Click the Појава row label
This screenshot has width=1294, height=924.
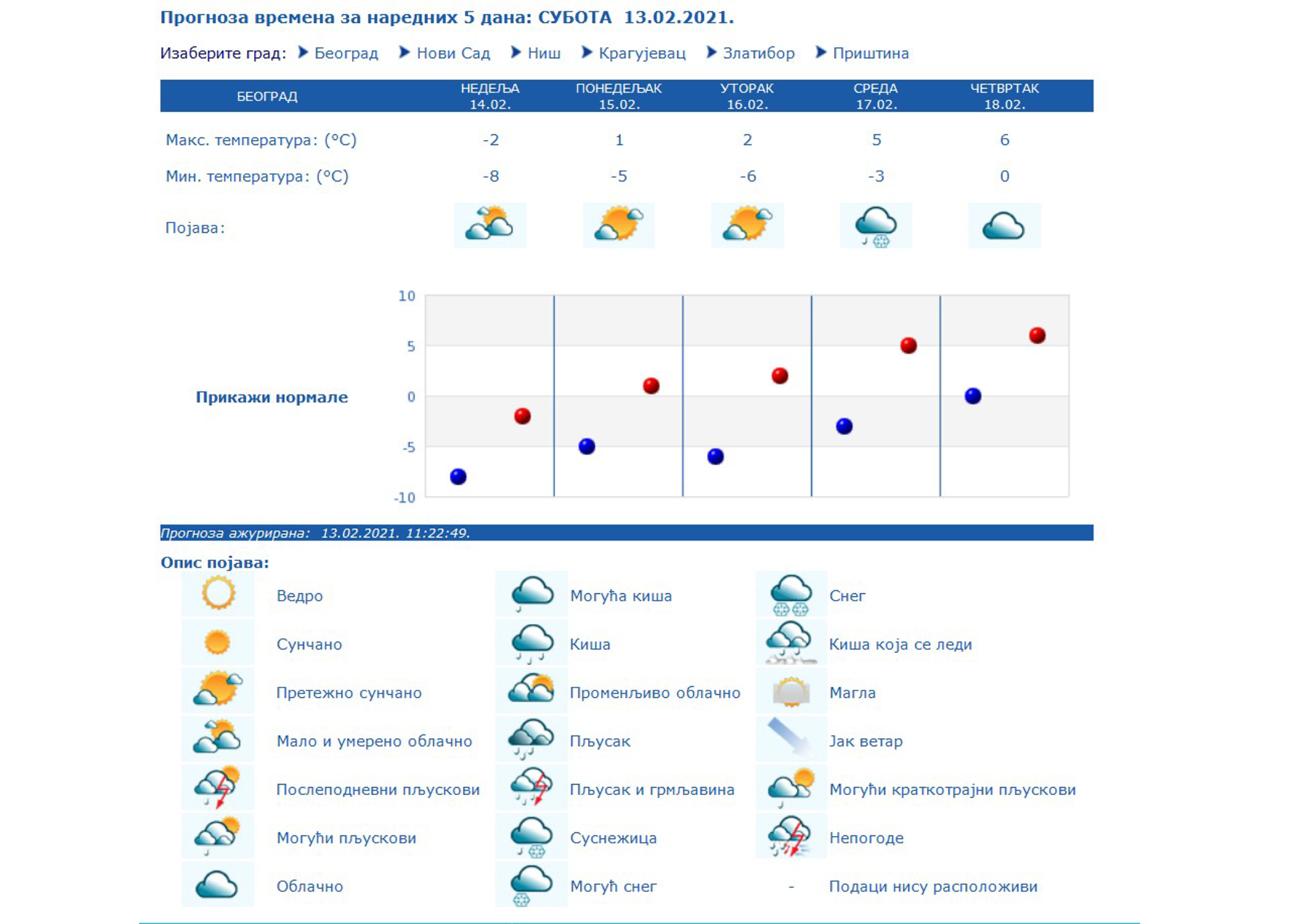click(195, 229)
